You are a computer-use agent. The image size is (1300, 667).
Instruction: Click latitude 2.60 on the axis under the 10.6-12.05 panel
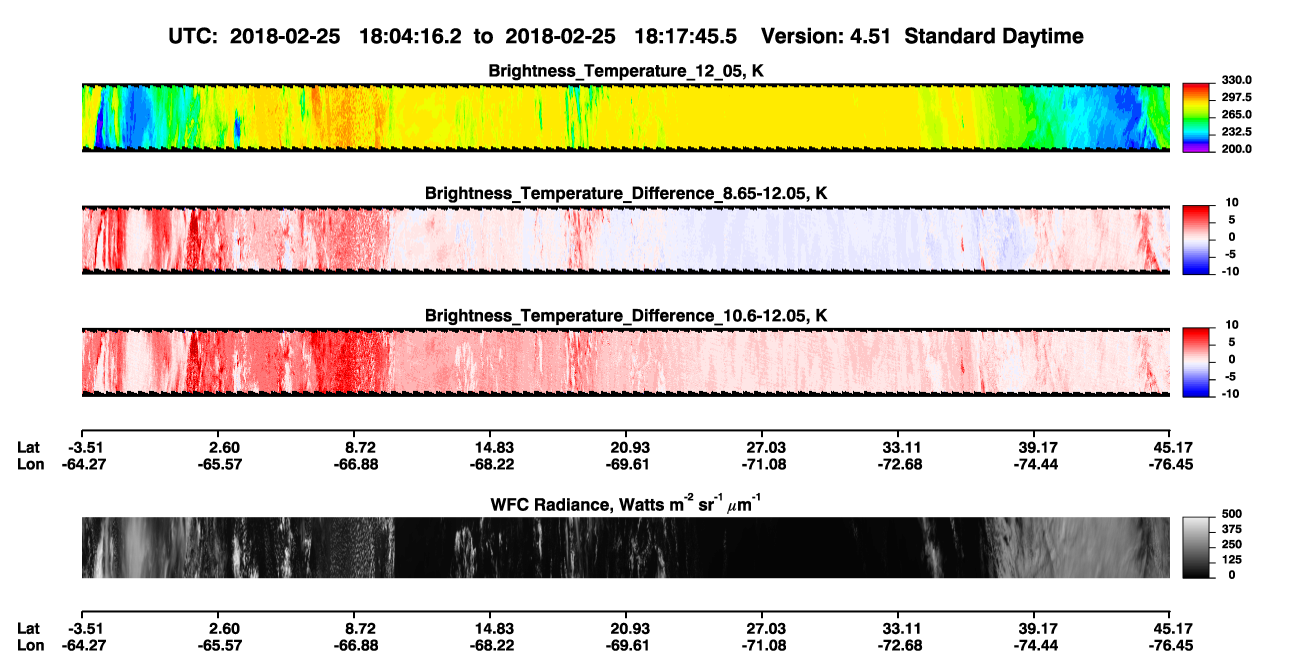[224, 446]
